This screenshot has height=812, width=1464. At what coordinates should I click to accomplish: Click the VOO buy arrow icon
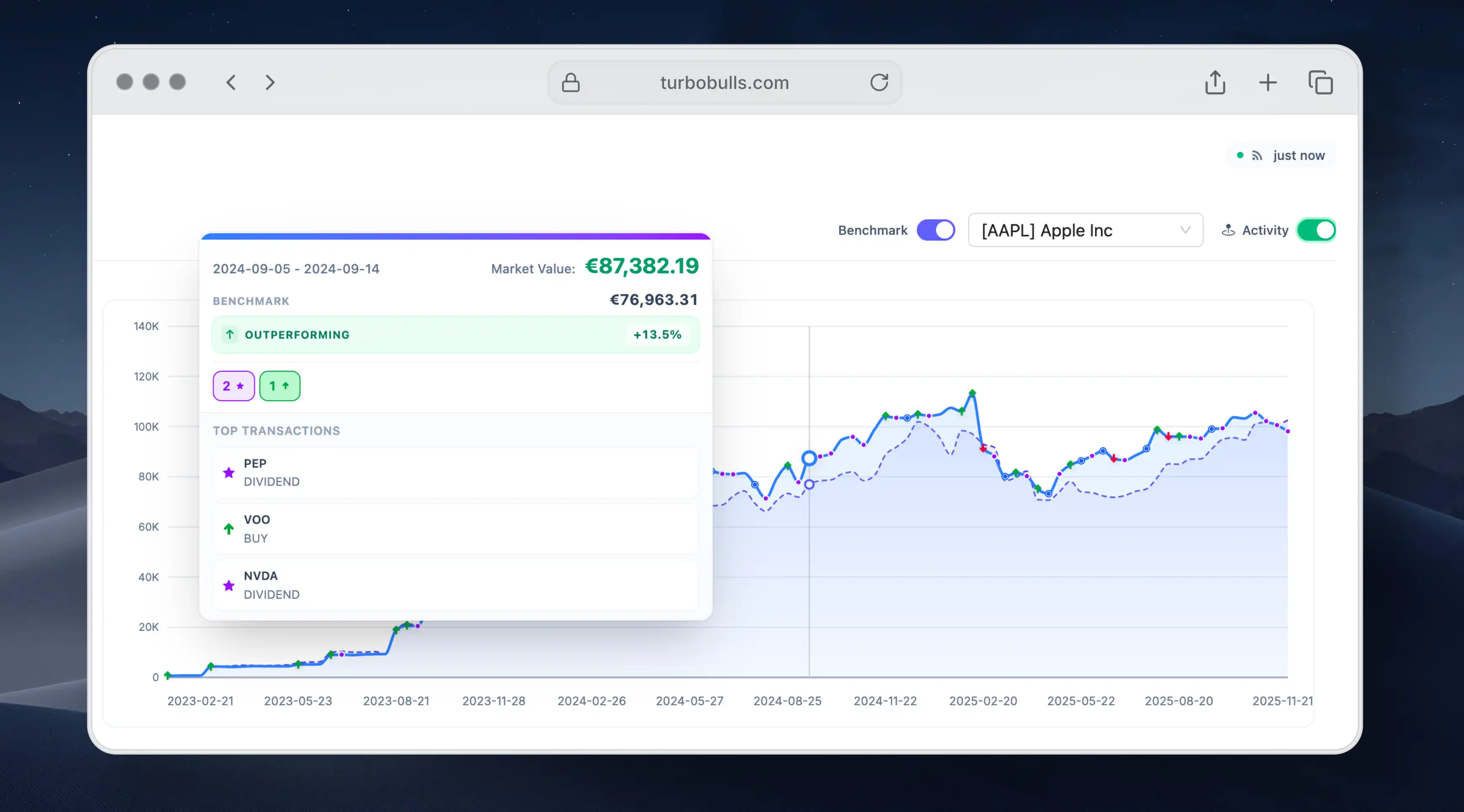coord(229,528)
